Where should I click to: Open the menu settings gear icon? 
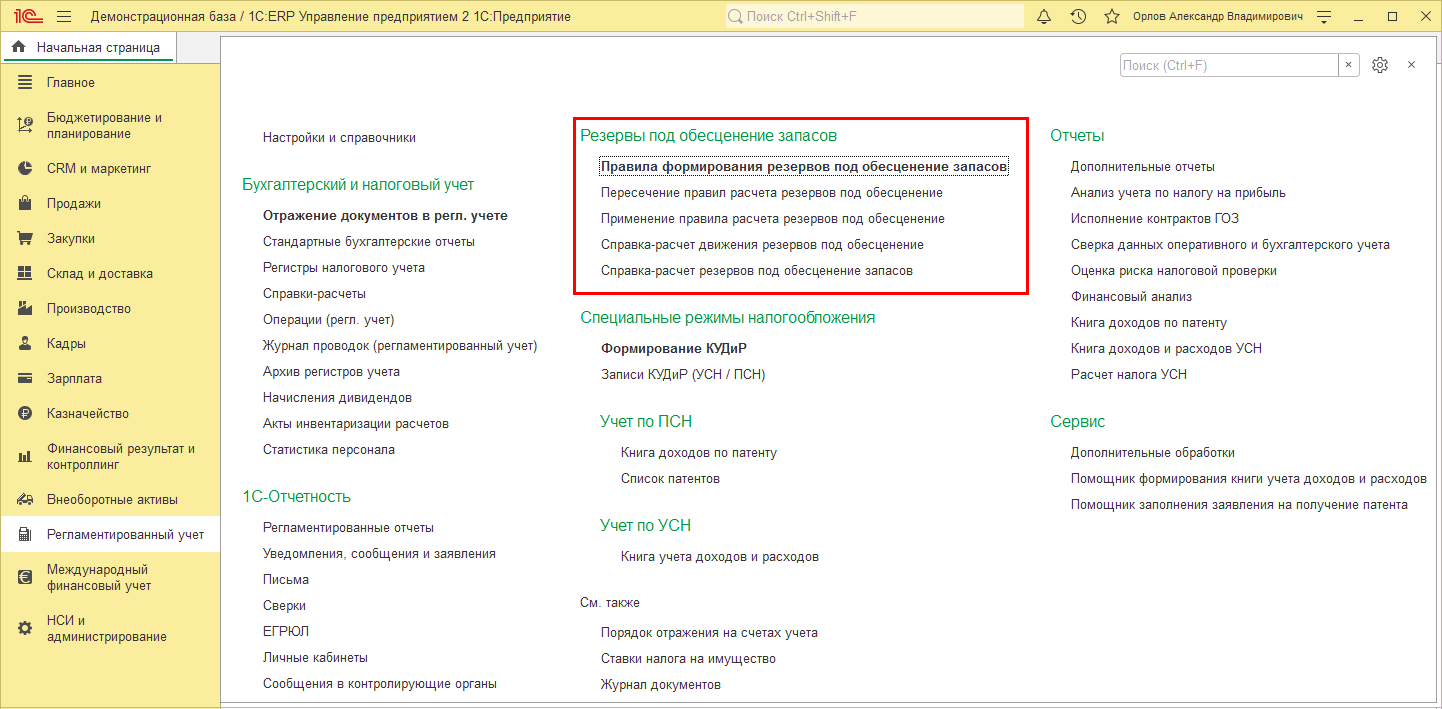(x=1380, y=65)
